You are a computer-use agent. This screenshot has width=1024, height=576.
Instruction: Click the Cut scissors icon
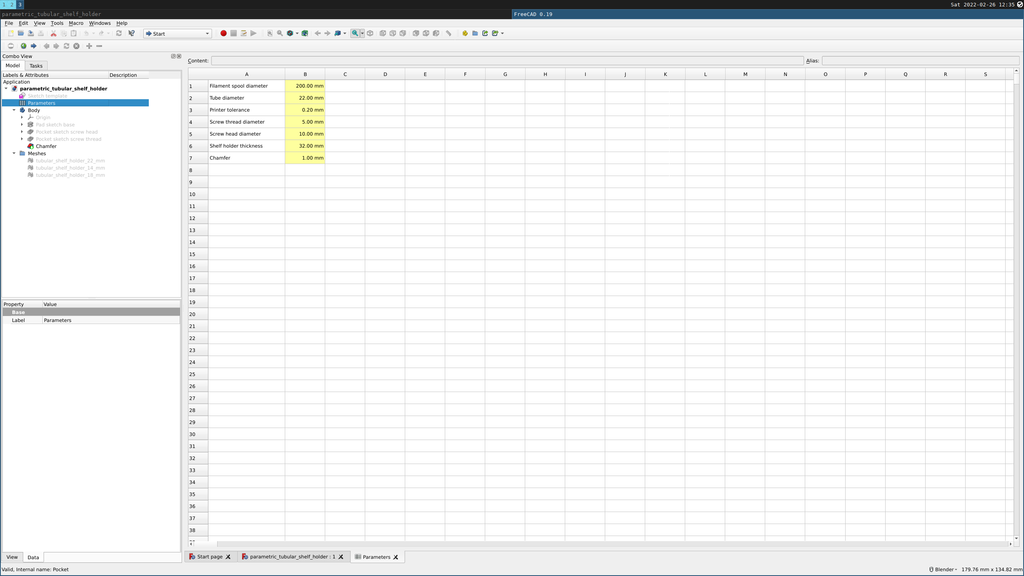click(x=54, y=33)
